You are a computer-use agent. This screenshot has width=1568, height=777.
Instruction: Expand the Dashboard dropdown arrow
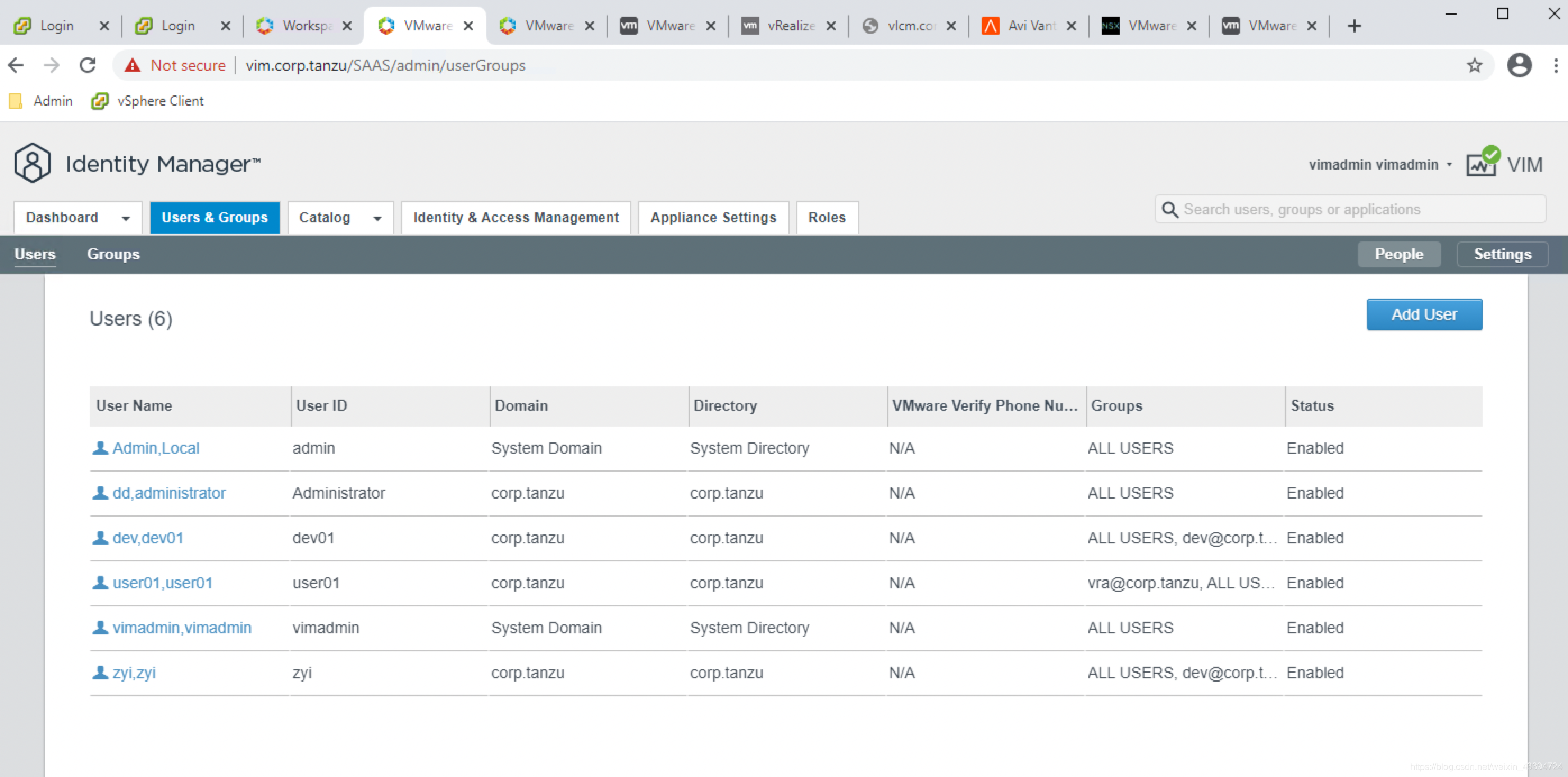(x=126, y=218)
